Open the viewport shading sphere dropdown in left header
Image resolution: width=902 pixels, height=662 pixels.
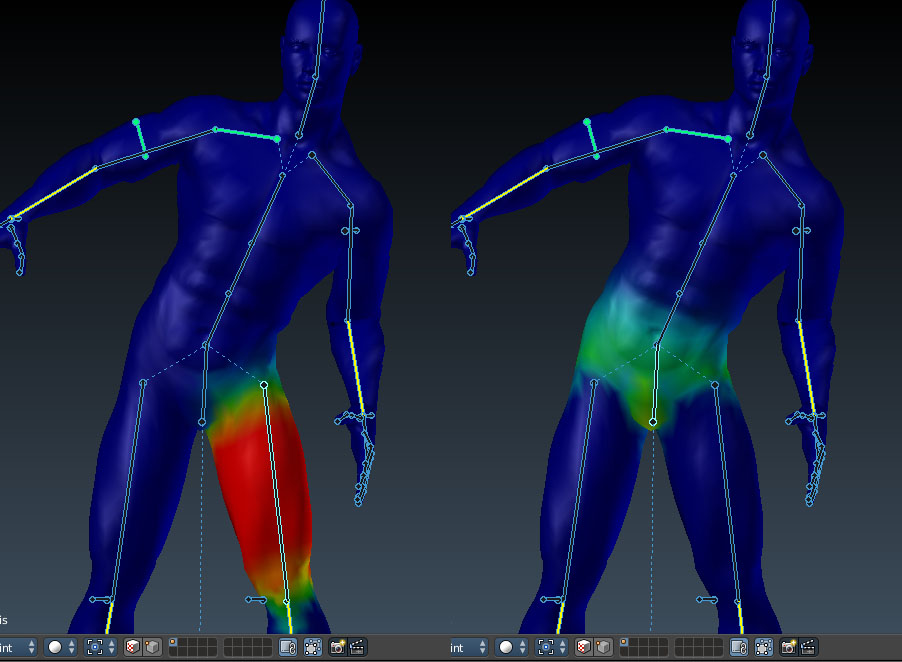tap(55, 647)
